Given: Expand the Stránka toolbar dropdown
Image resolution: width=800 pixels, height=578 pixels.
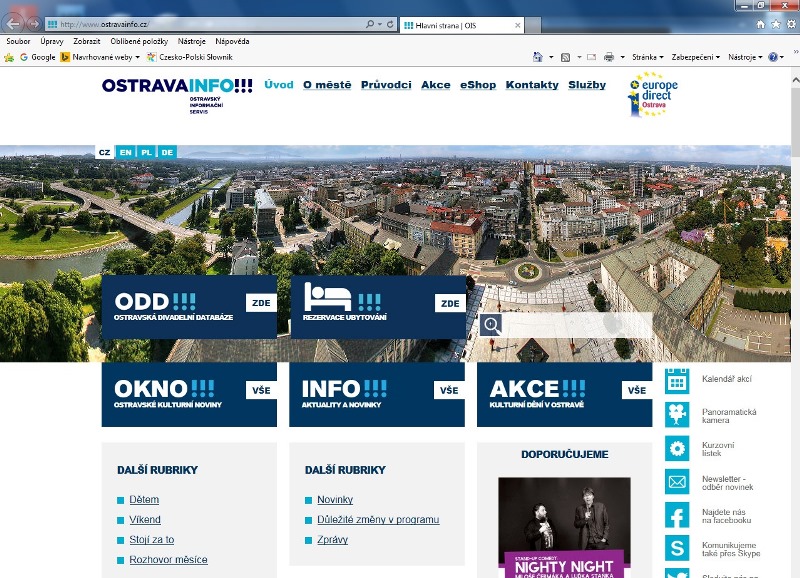Looking at the screenshot, I should click(647, 57).
